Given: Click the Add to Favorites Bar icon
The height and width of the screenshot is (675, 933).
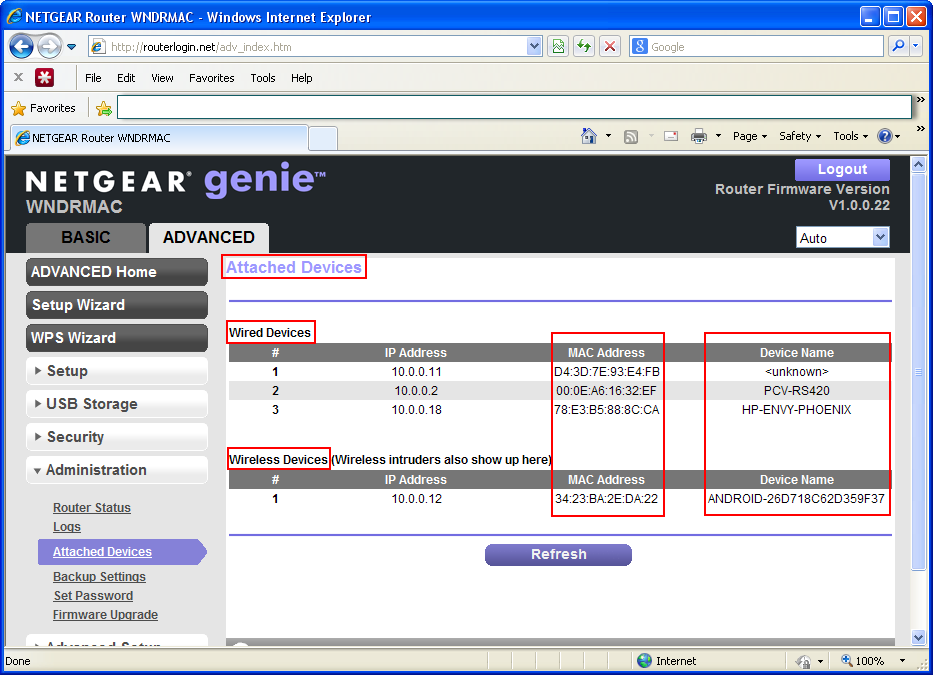Looking at the screenshot, I should [x=104, y=108].
